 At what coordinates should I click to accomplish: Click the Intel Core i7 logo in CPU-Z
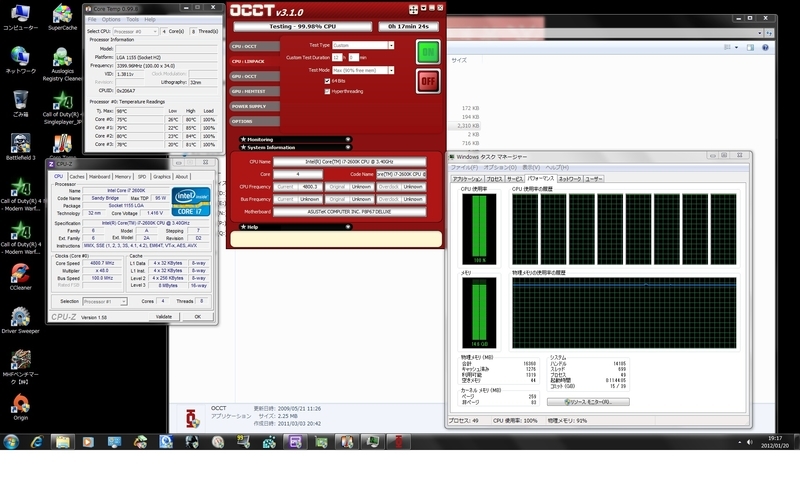tap(191, 202)
